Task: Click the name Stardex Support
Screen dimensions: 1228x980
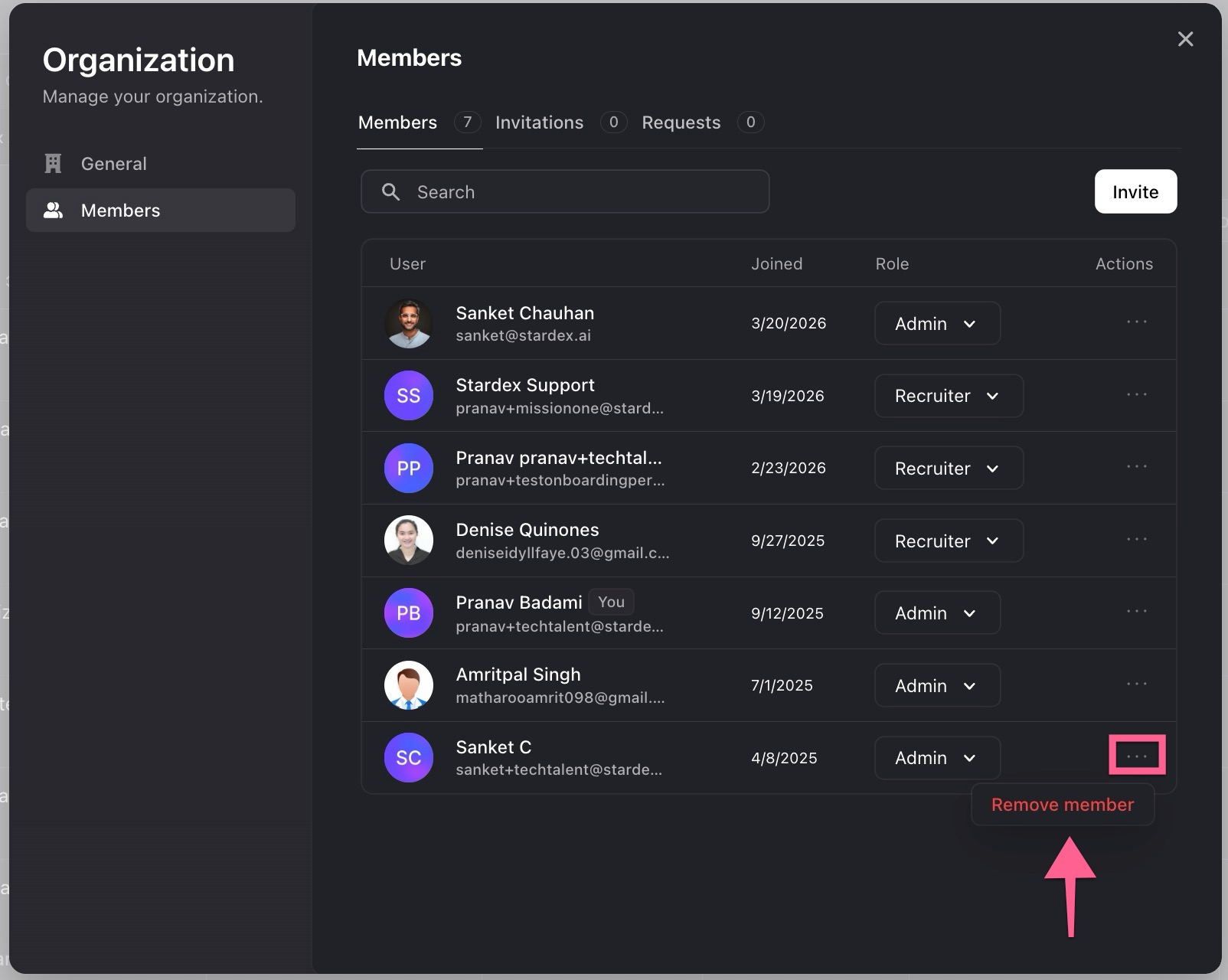Action: [525, 385]
